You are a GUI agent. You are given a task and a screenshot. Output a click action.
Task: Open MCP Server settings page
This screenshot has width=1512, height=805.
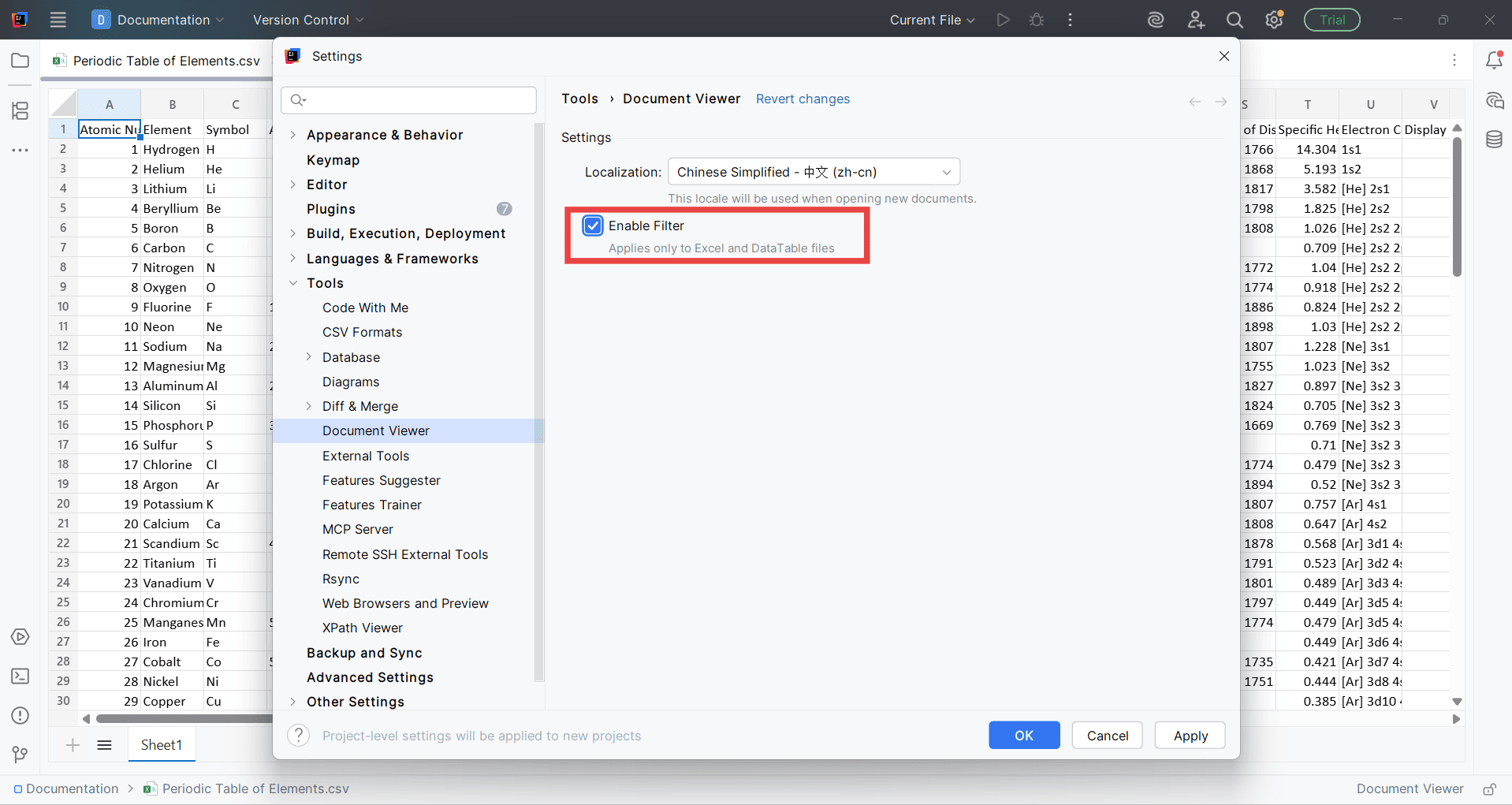[x=358, y=529]
